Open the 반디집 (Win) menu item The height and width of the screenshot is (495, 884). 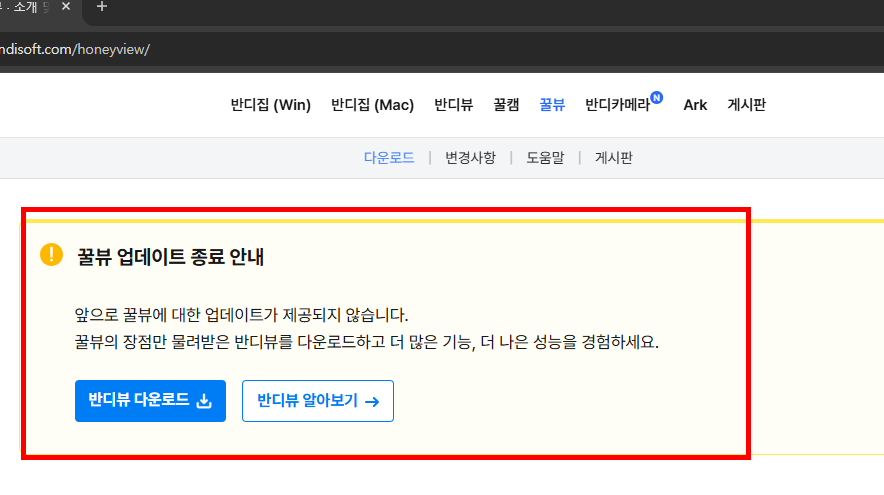271,105
